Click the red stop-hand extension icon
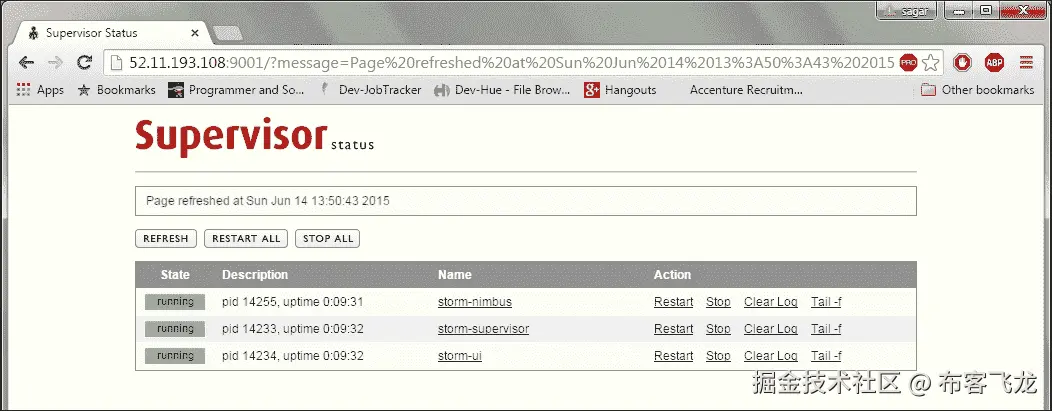1052x411 pixels. click(x=963, y=63)
